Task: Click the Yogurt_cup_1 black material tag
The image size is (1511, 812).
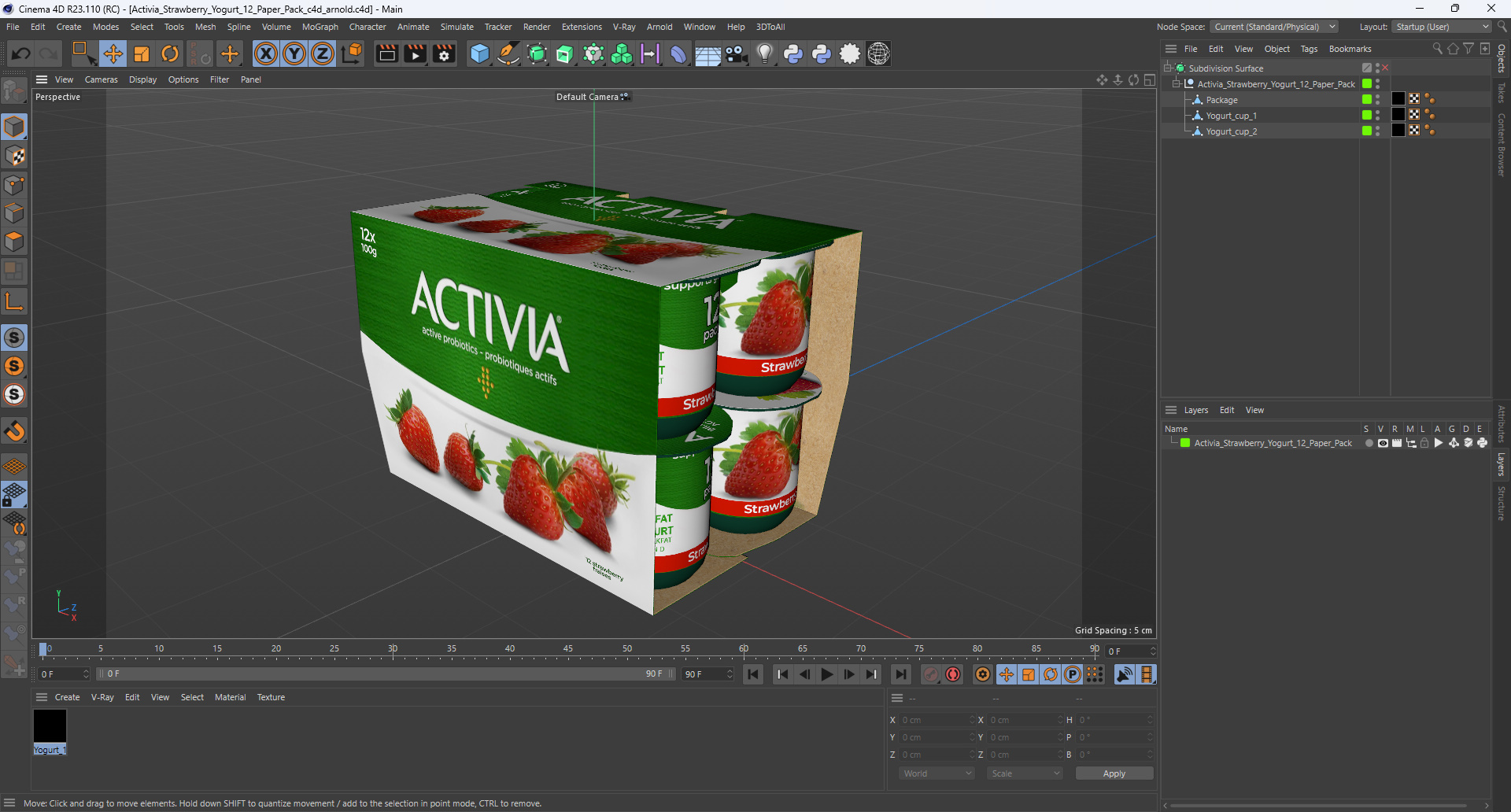Action: point(1398,115)
